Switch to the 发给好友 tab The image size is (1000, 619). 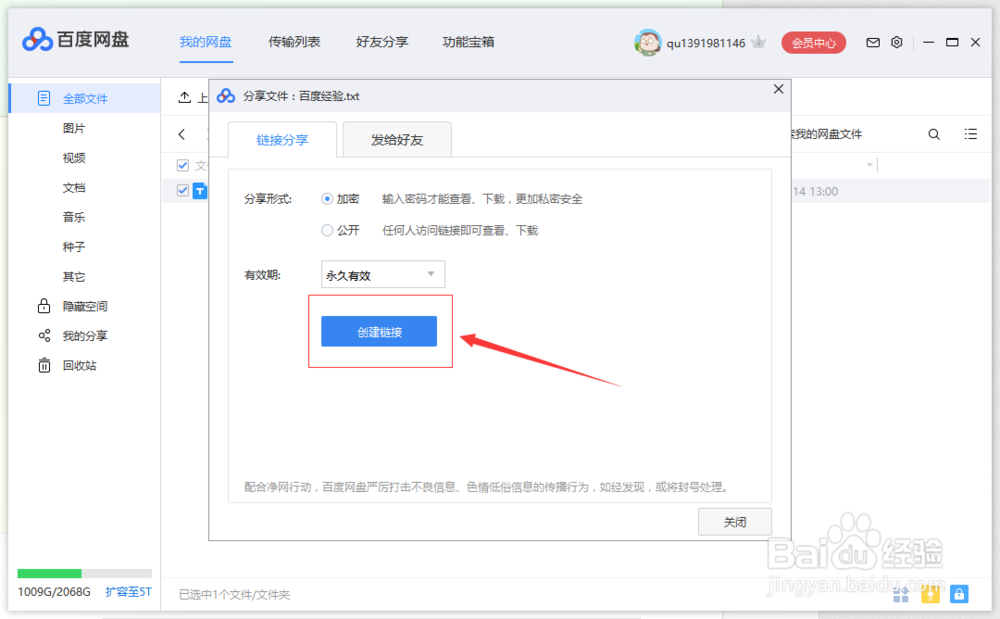pos(396,140)
